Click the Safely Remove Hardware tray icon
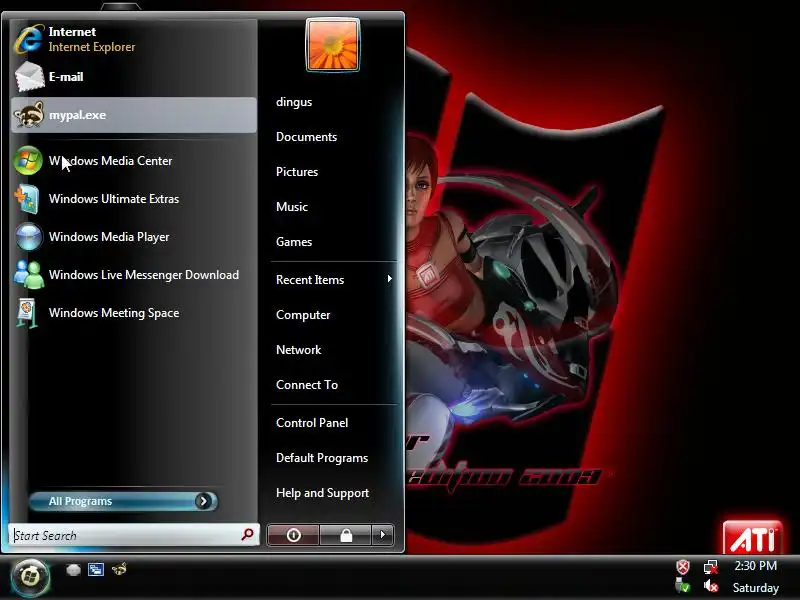Image resolution: width=800 pixels, height=600 pixels. coord(683,586)
